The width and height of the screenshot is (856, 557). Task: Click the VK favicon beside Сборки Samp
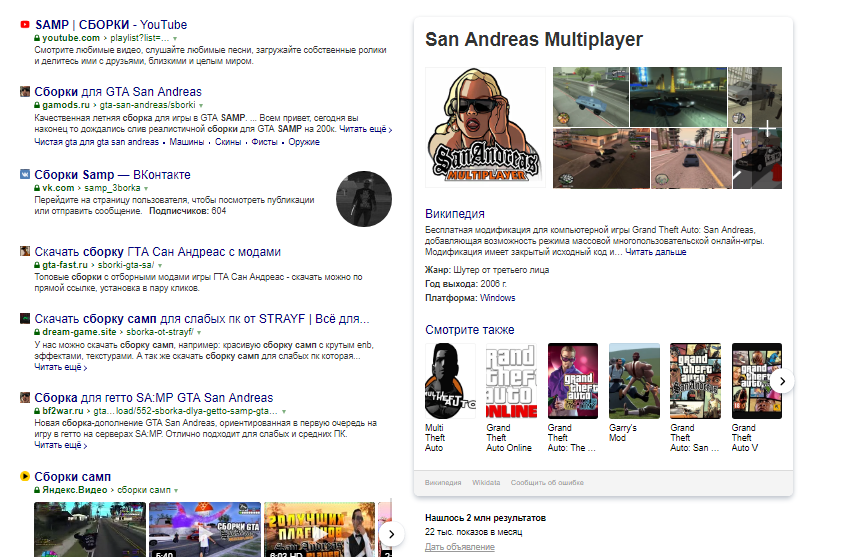click(x=25, y=174)
